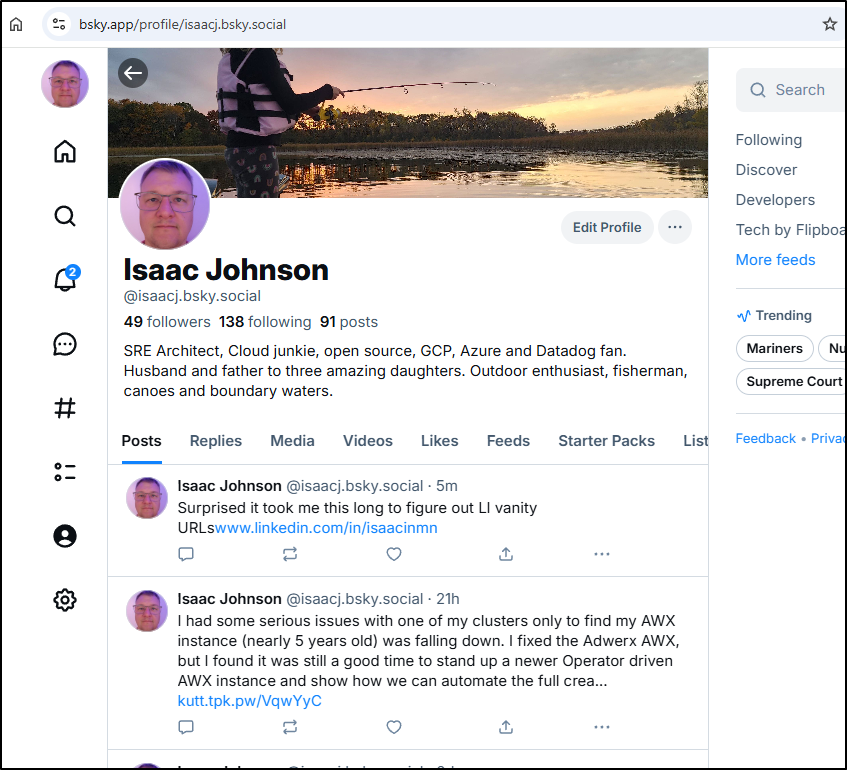Click the Search input field
847x770 pixels.
coord(800,90)
